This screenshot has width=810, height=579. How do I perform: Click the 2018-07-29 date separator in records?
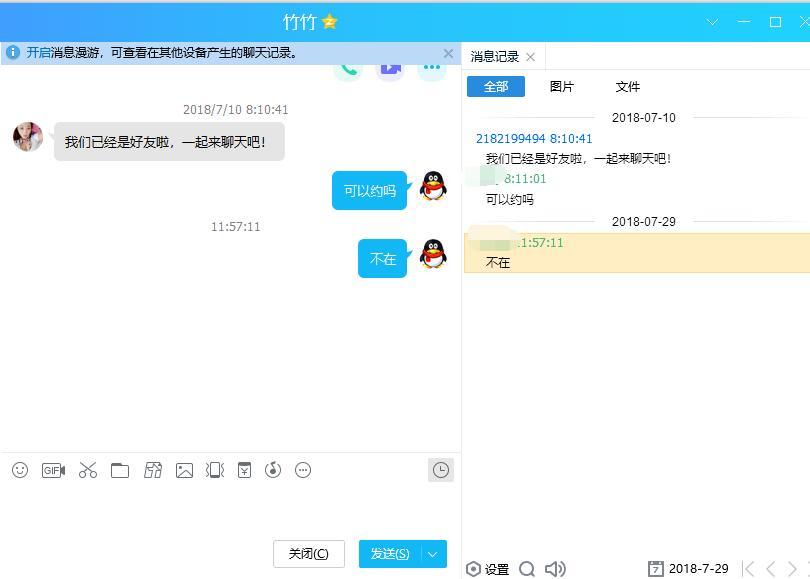644,222
